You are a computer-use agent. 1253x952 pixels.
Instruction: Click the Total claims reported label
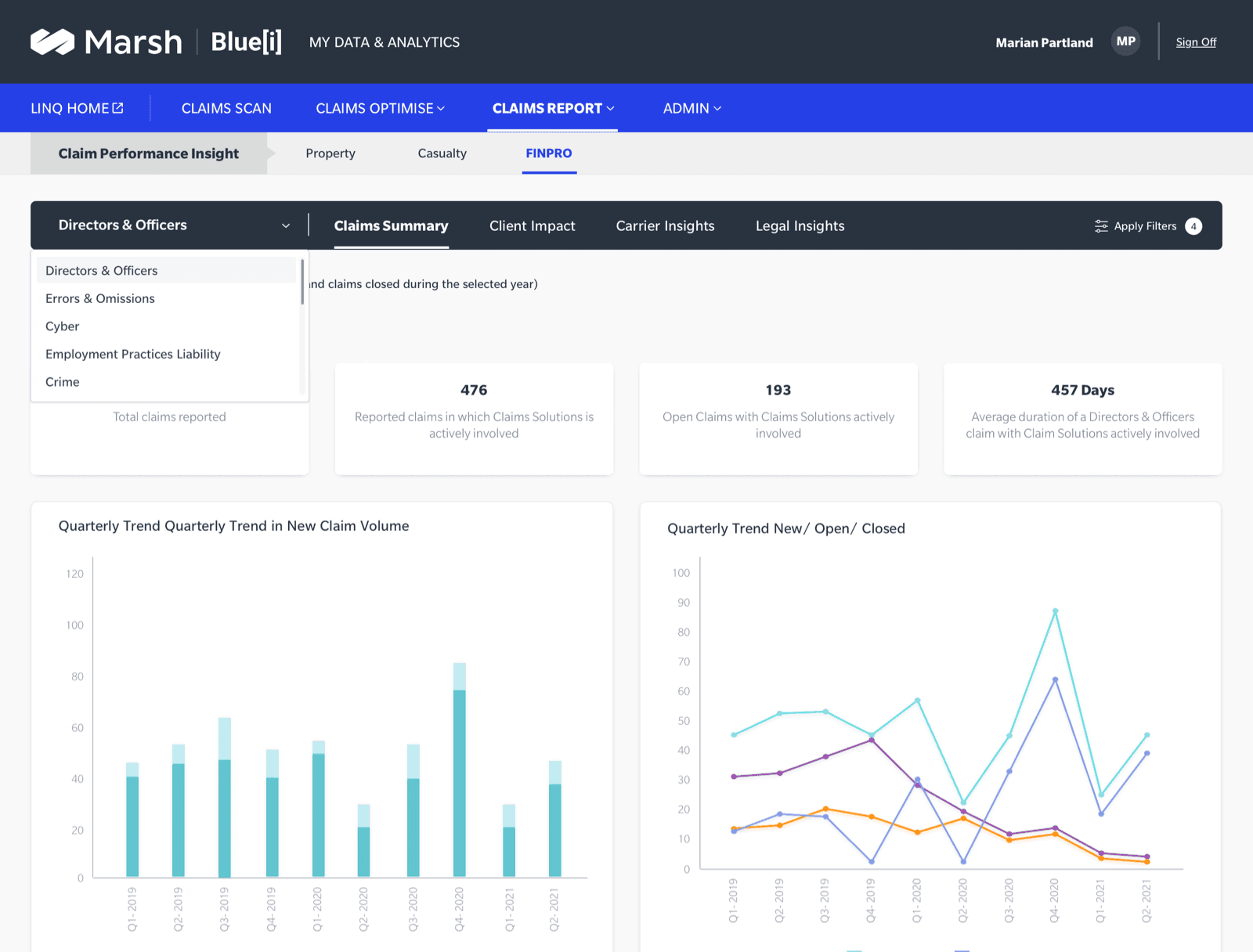(169, 416)
